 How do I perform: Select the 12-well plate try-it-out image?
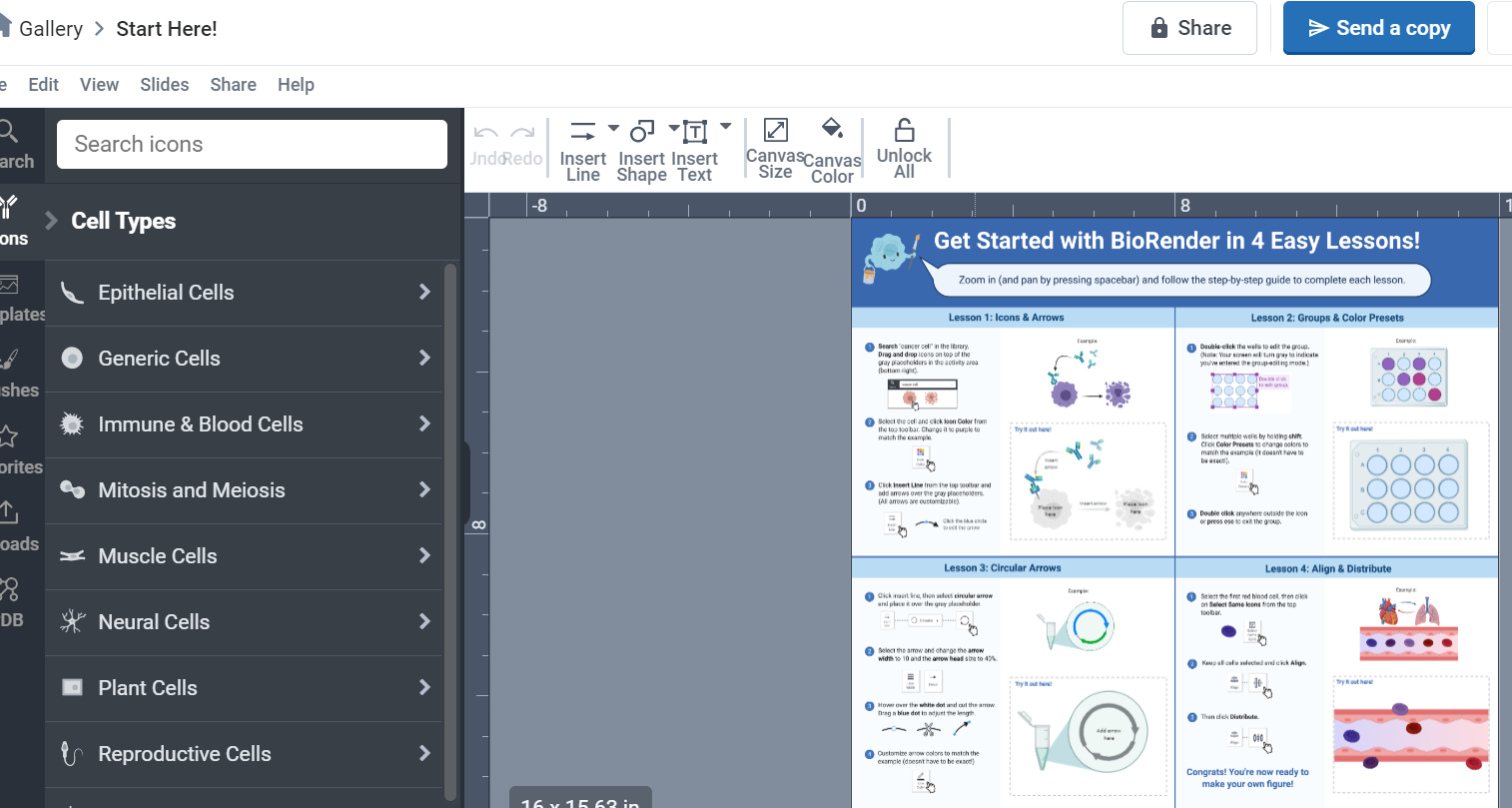click(1409, 485)
